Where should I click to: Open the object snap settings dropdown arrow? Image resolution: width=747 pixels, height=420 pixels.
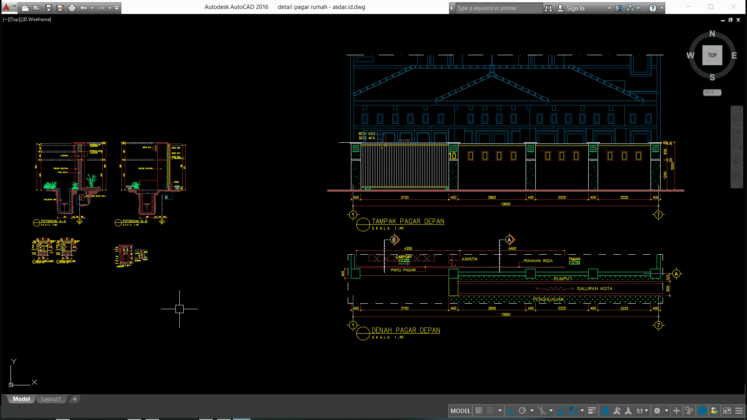(582, 410)
